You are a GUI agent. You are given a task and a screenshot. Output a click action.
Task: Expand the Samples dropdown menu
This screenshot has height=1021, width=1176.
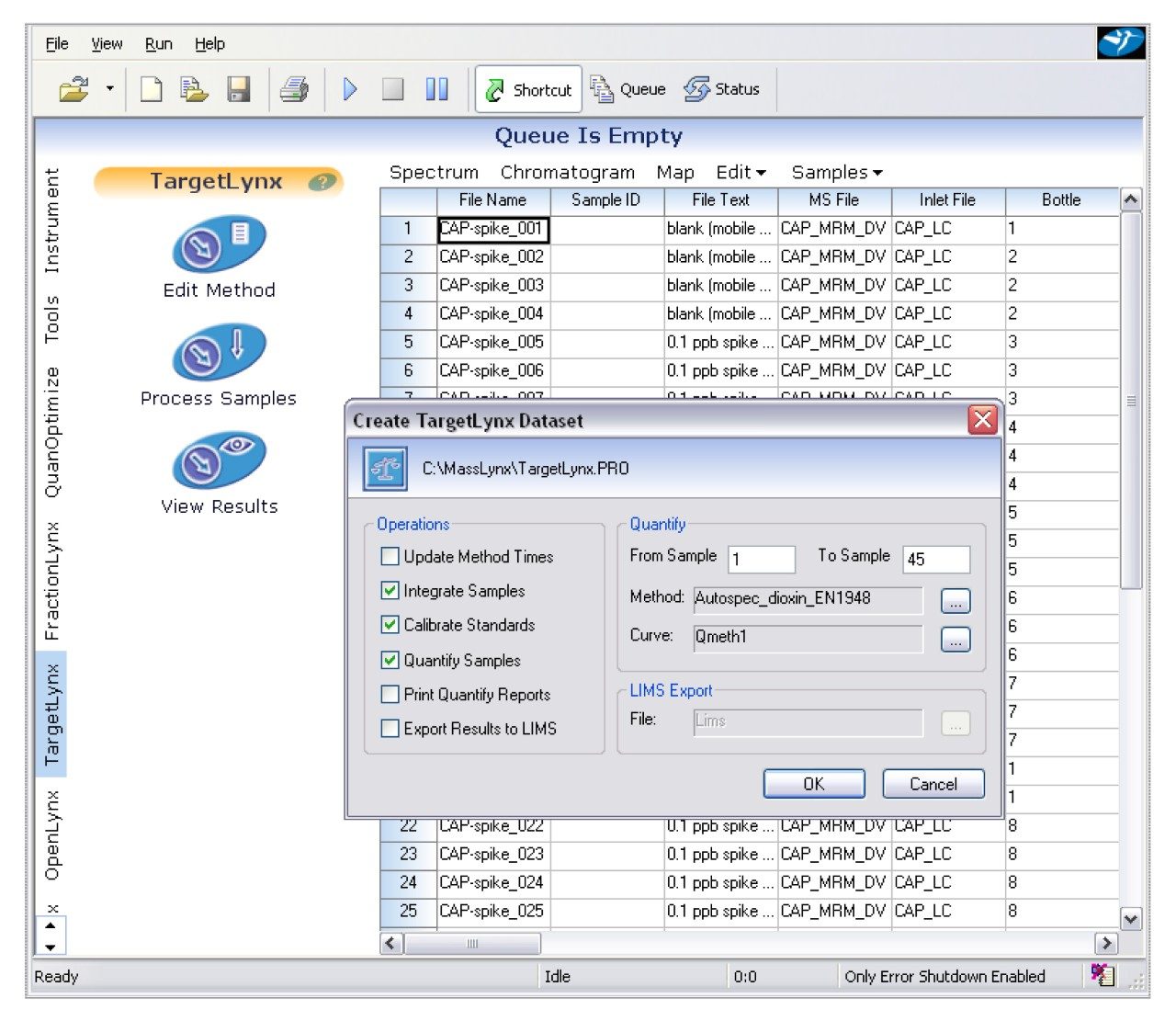836,173
